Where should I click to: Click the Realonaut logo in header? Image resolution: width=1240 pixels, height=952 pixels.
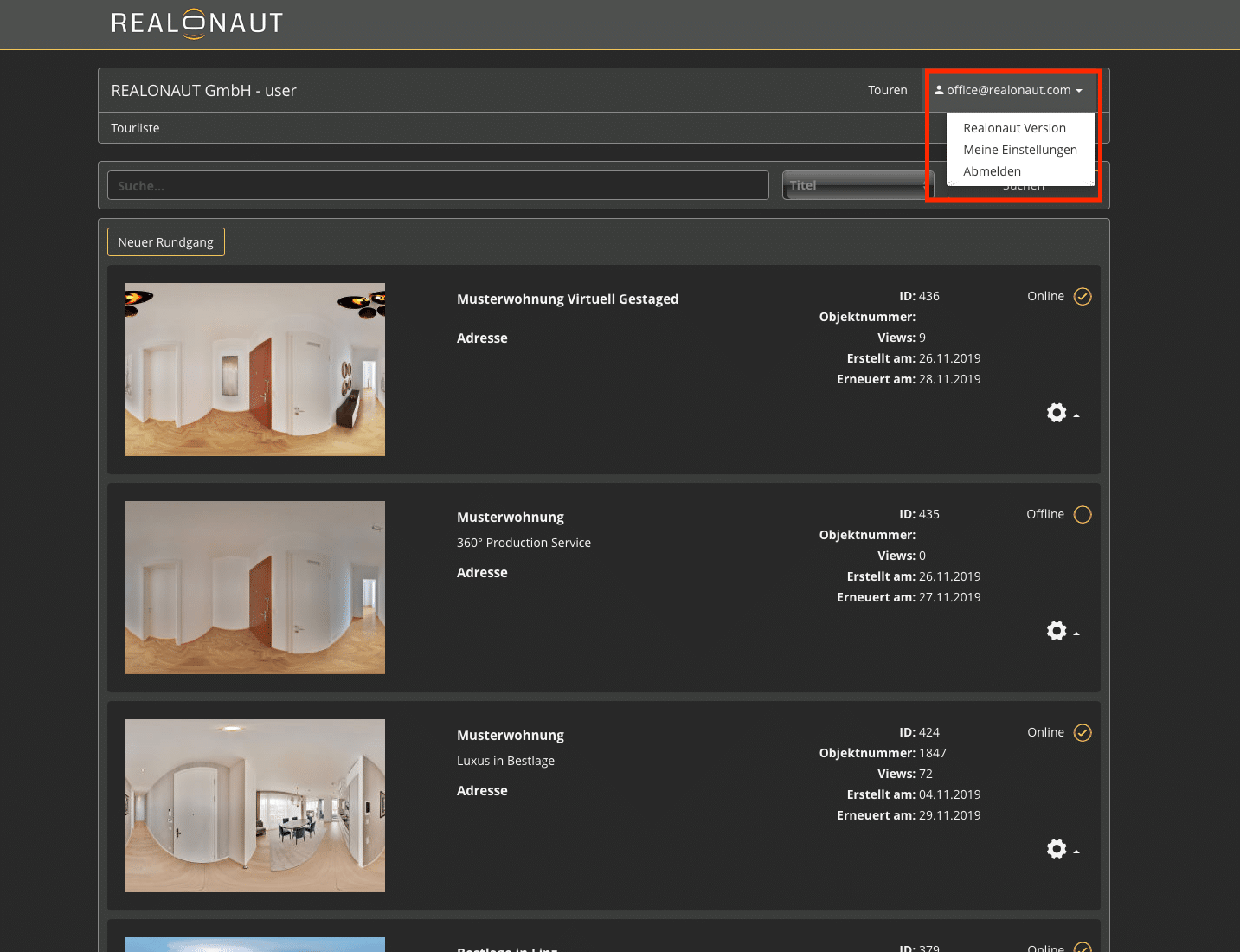coord(197,23)
